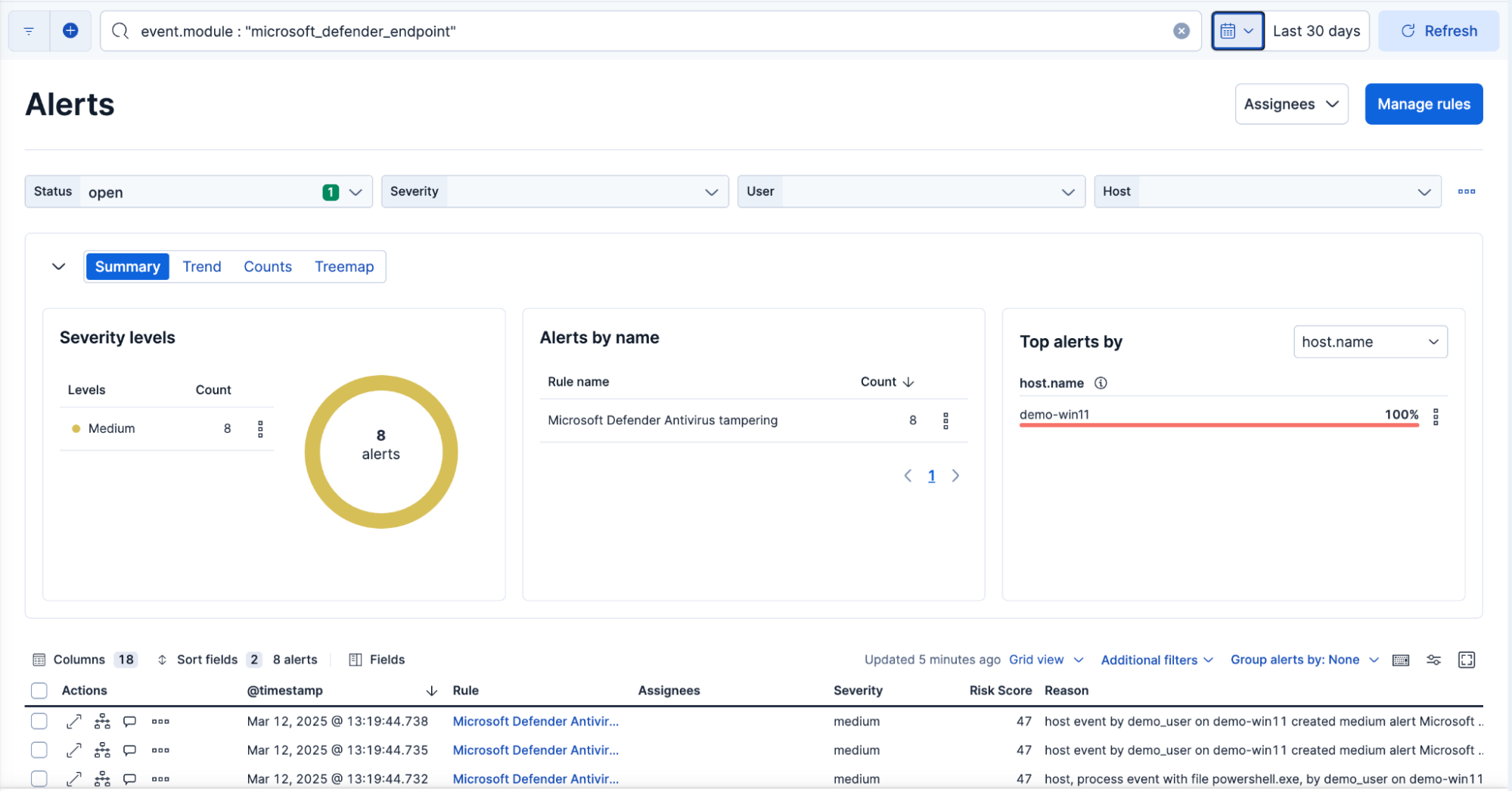
Task: Expand details for 13:19:44.732 alert
Action: [73, 779]
